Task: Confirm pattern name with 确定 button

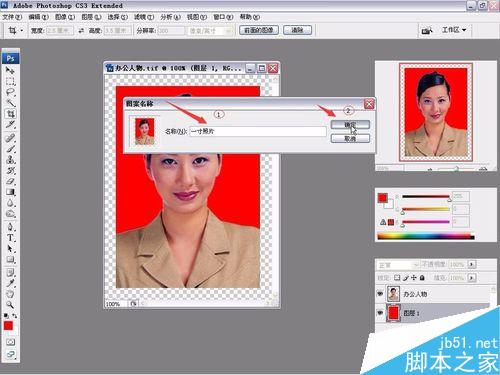Action: (x=350, y=125)
